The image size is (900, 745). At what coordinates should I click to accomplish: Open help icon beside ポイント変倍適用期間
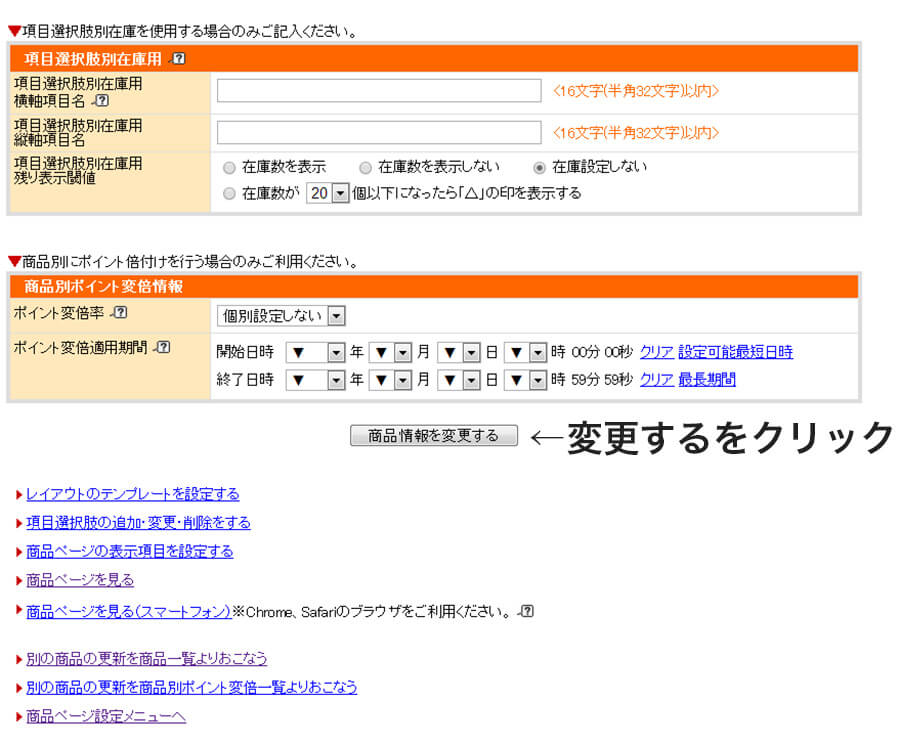(x=163, y=347)
